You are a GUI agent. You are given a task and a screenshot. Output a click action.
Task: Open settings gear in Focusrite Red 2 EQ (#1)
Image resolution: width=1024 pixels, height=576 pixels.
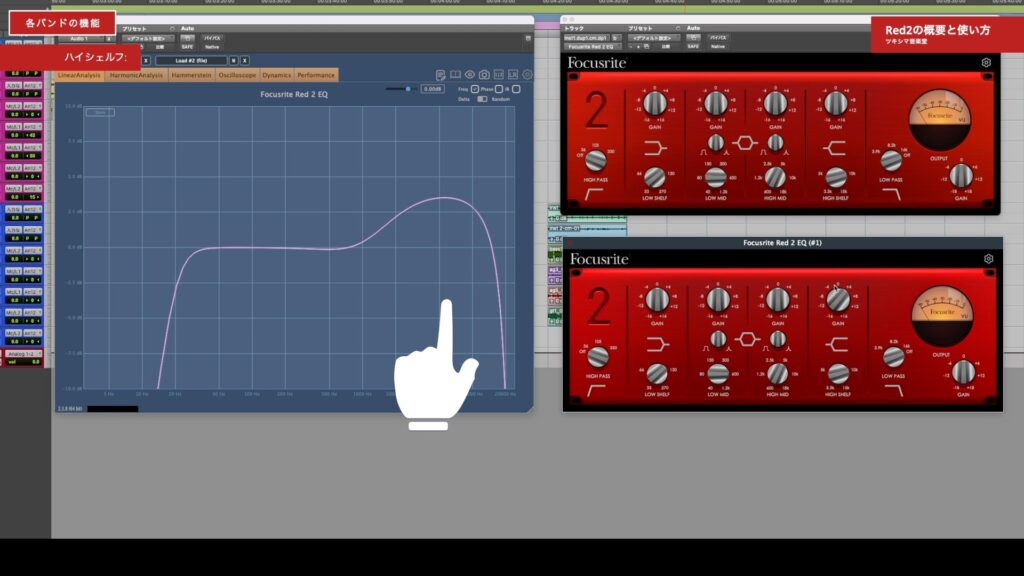[989, 259]
